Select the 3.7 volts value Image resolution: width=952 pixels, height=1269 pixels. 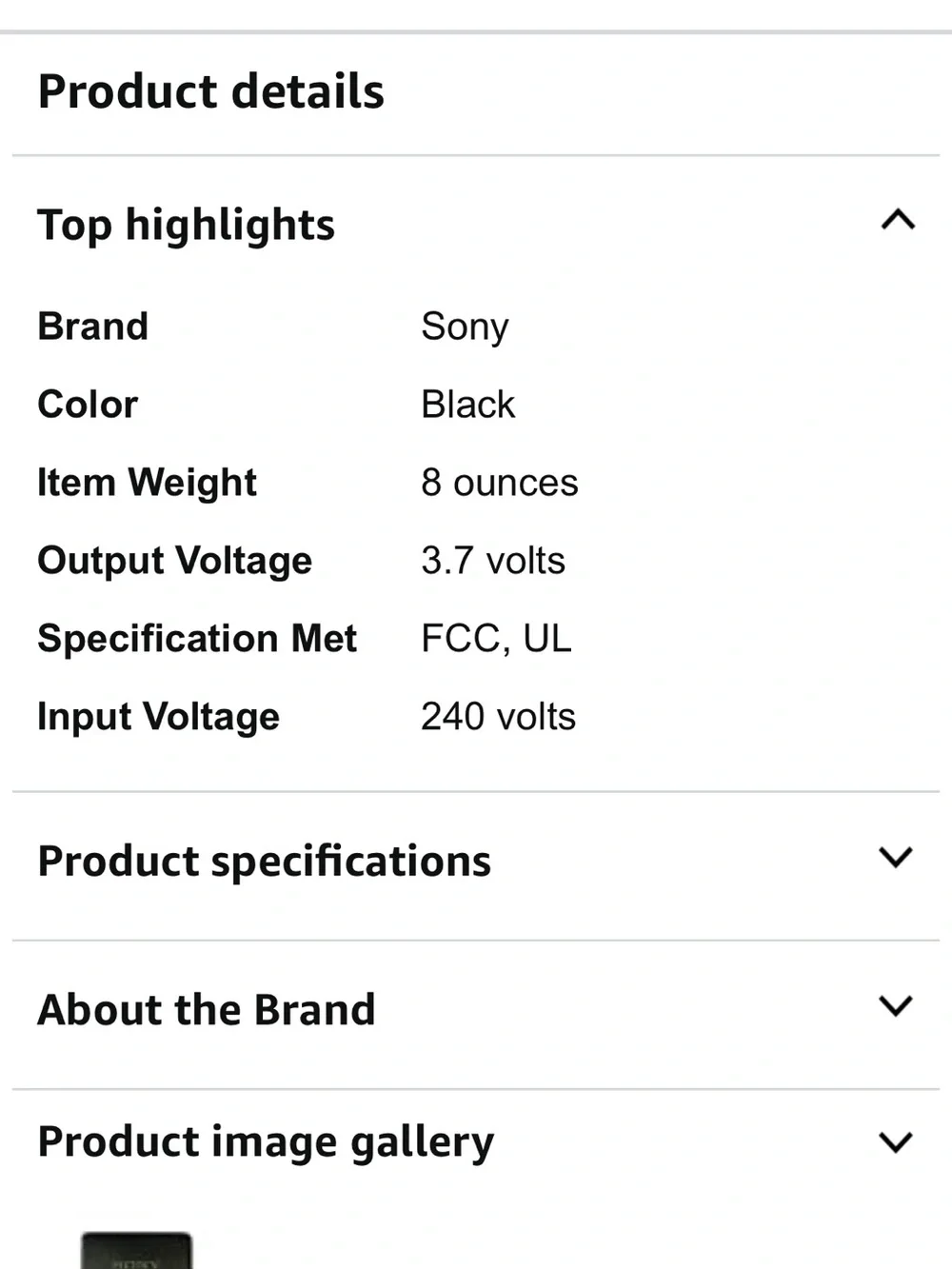[493, 561]
